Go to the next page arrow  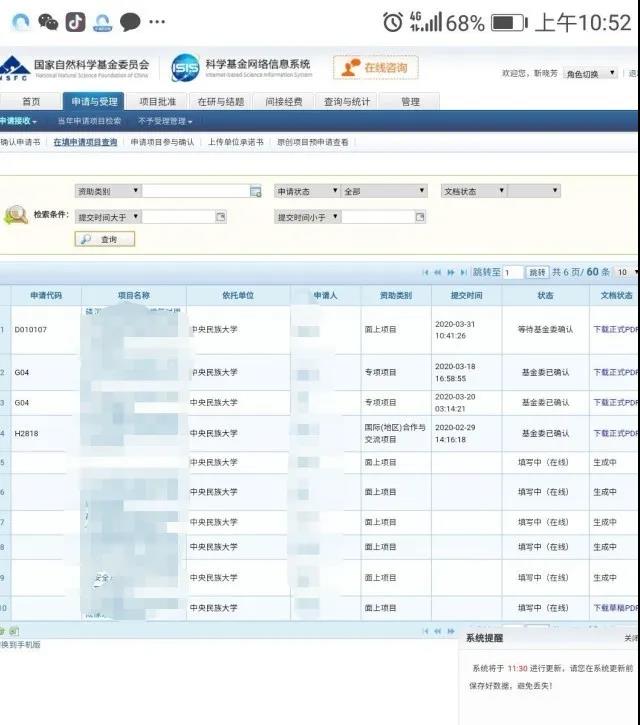[451, 272]
